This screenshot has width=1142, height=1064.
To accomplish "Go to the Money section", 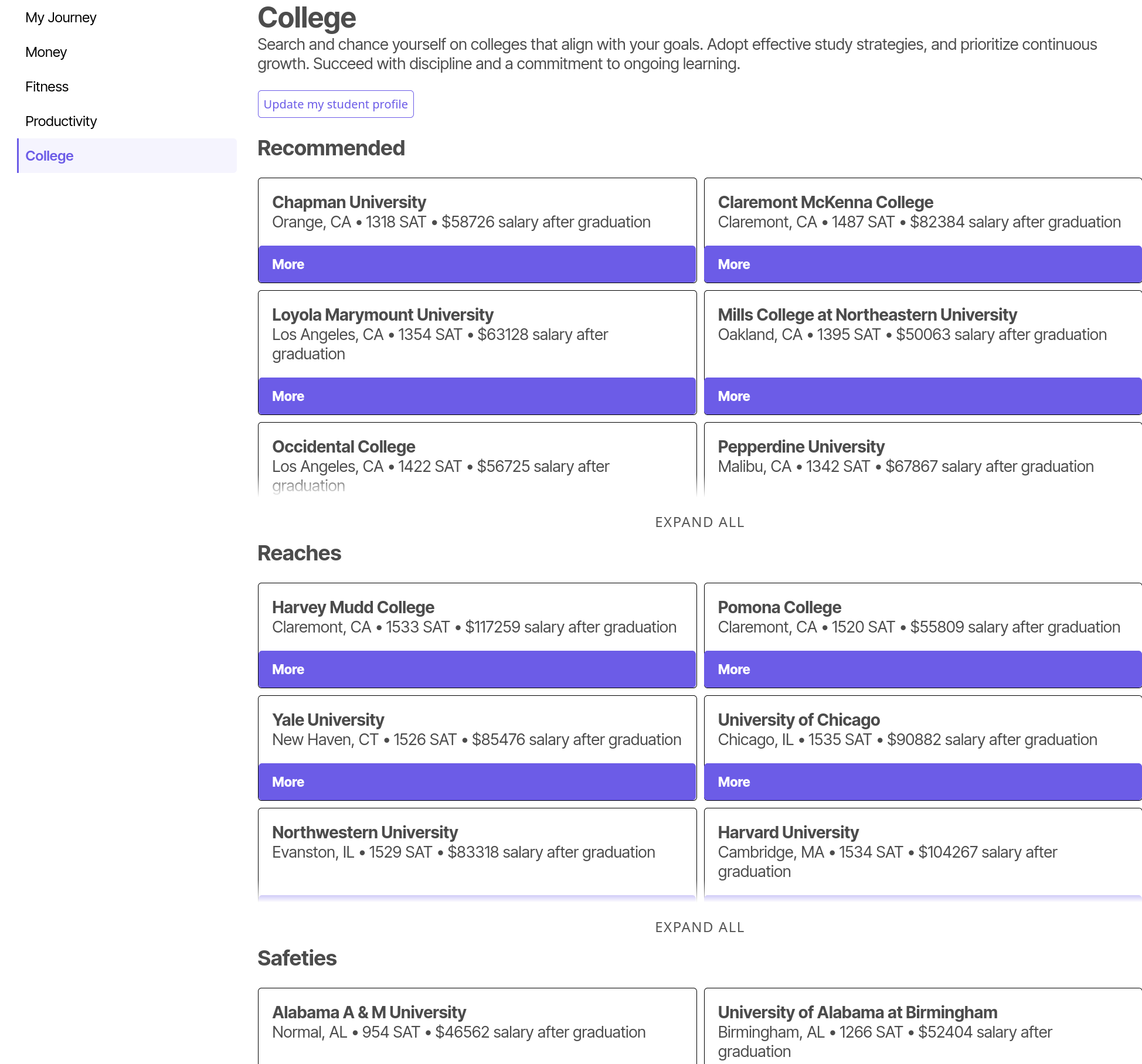I will coord(46,52).
